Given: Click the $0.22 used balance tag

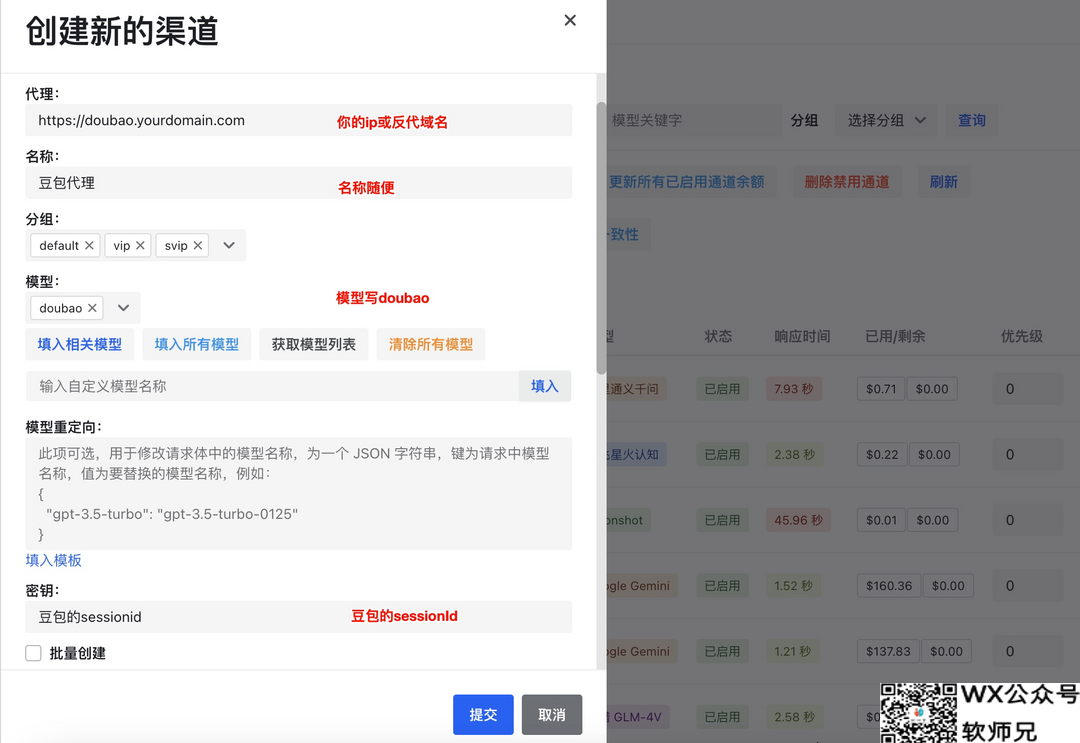Looking at the screenshot, I should click(x=882, y=454).
